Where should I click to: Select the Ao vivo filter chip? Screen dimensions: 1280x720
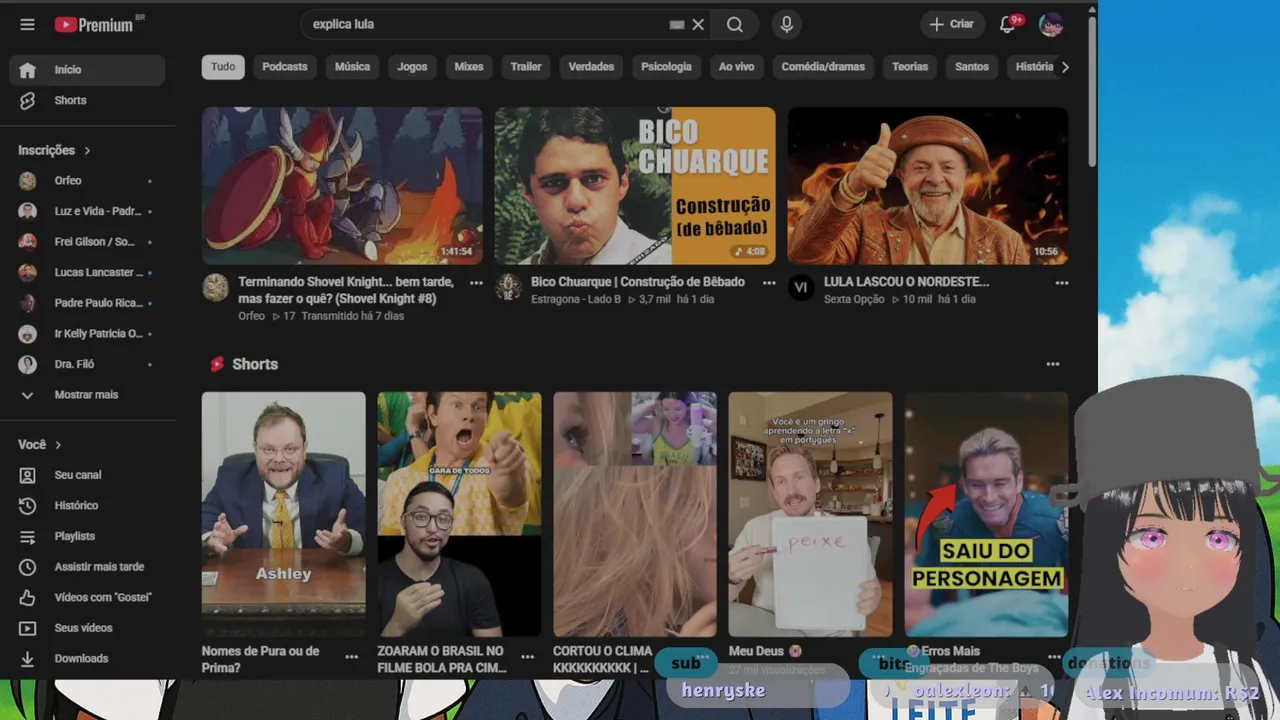point(737,67)
